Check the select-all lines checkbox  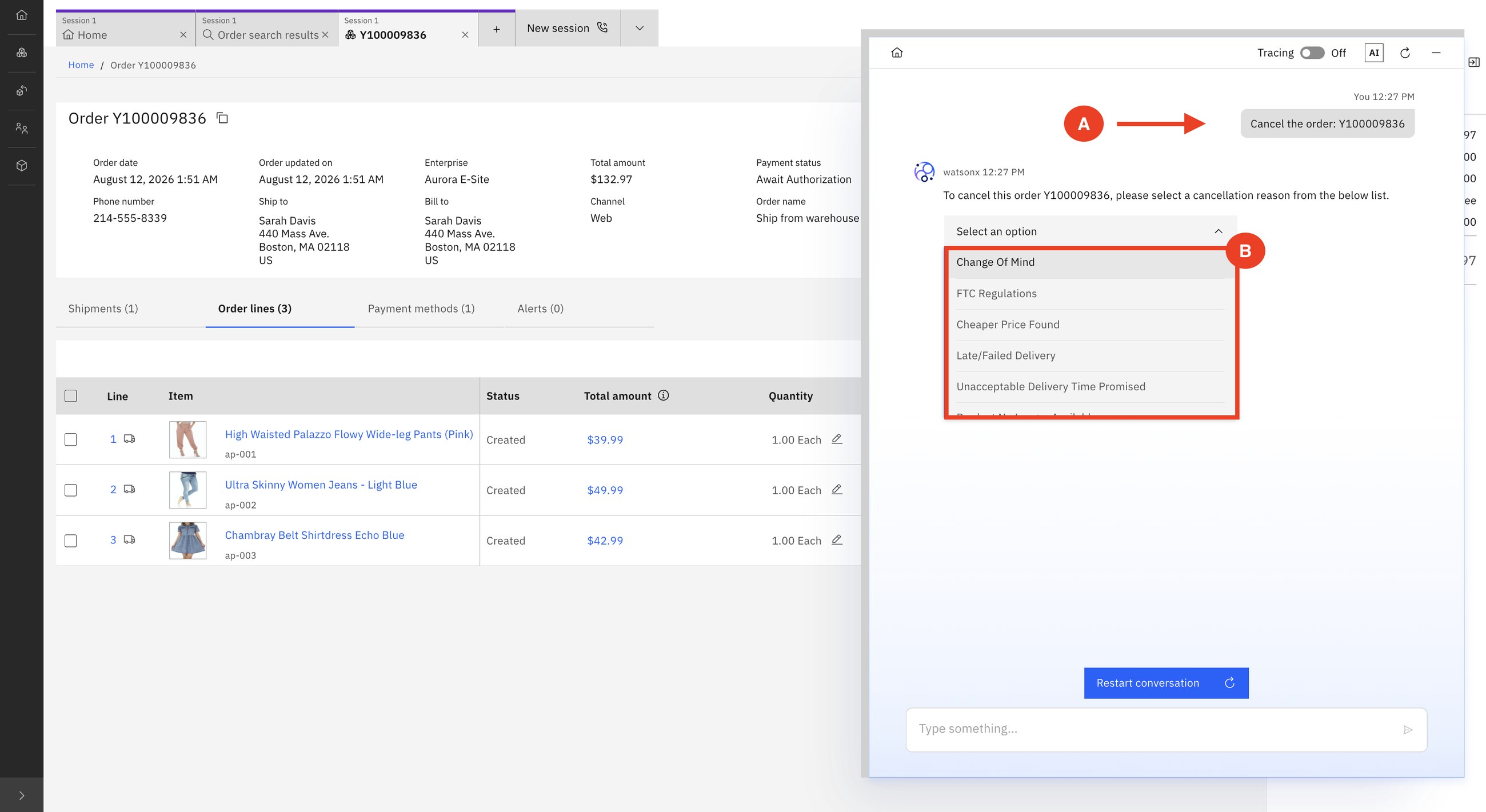(x=71, y=395)
